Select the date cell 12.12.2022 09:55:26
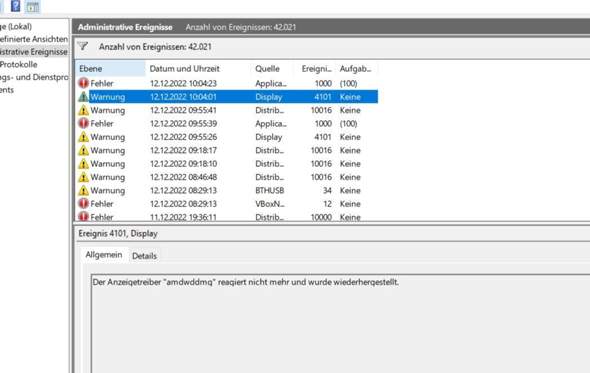This screenshot has width=590, height=373. pos(183,137)
